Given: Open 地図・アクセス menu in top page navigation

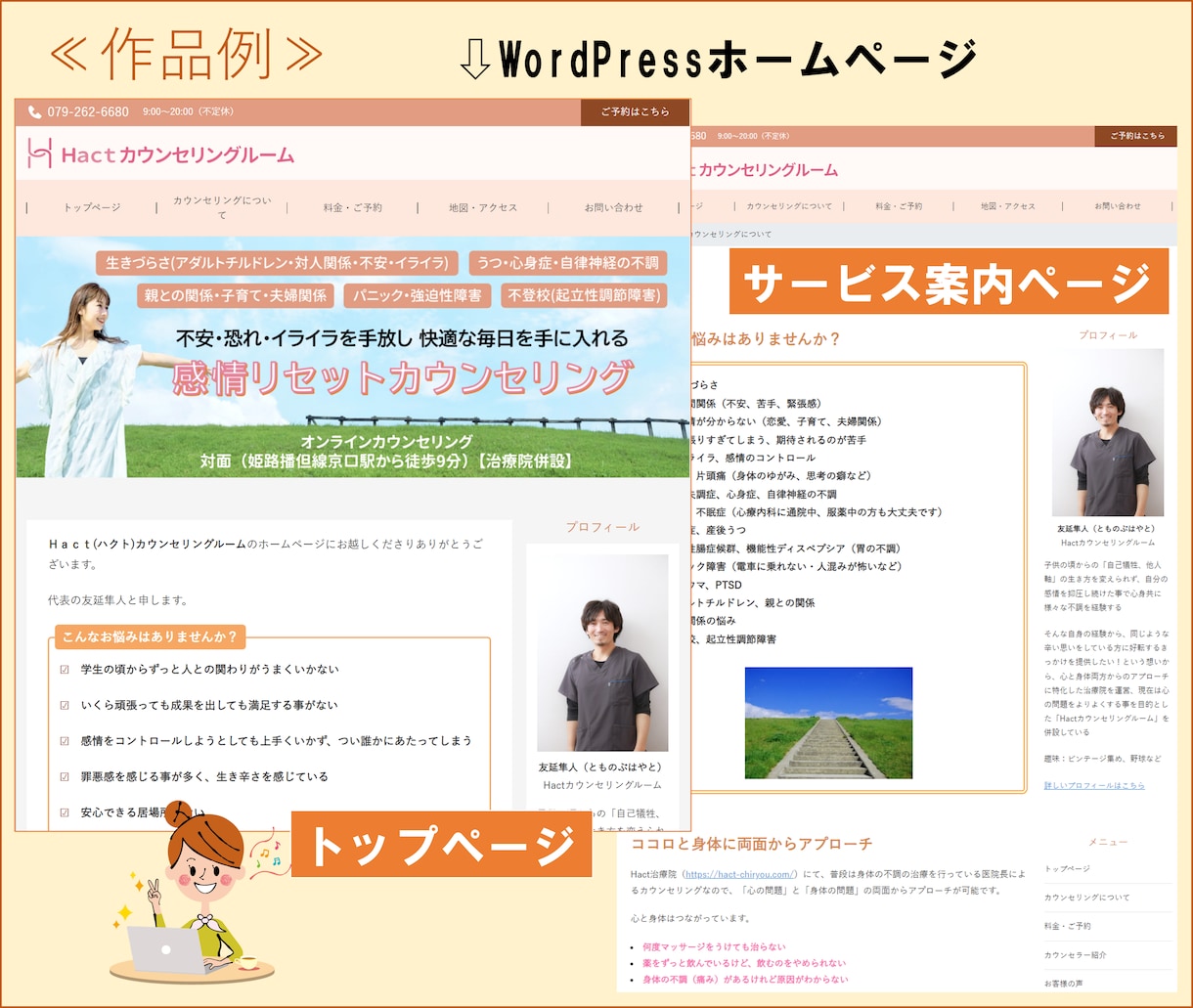Looking at the screenshot, I should tap(483, 208).
